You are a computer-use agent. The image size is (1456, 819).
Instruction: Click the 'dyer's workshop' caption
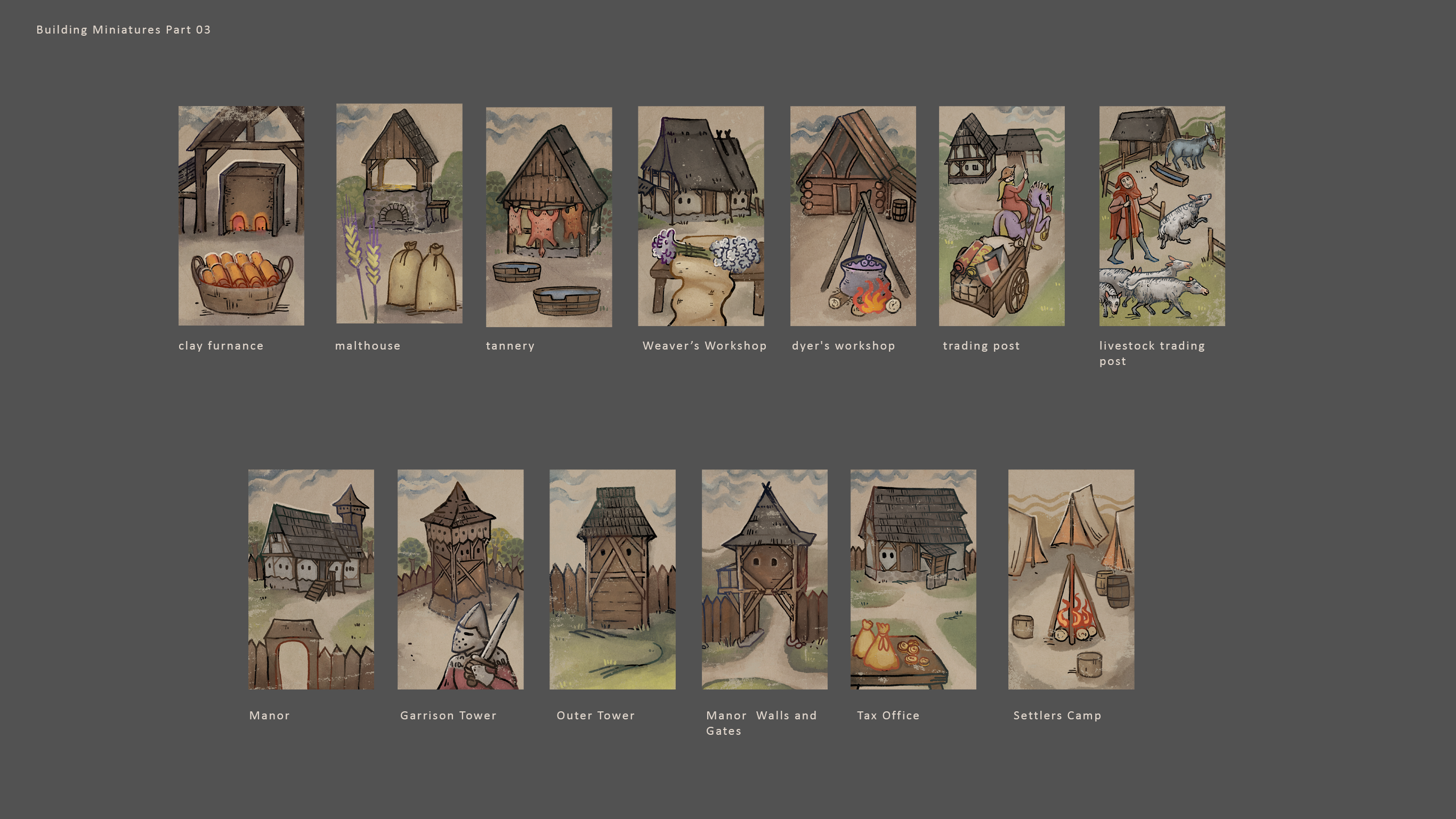(x=843, y=346)
